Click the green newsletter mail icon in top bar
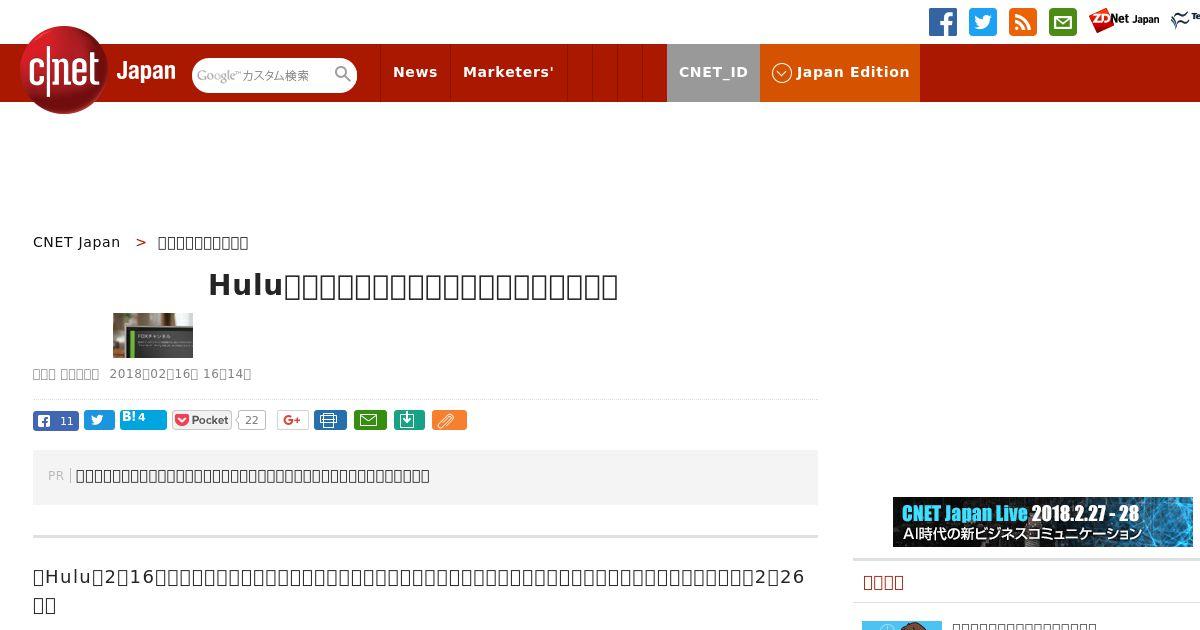The width and height of the screenshot is (1200, 630). coord(1063,22)
